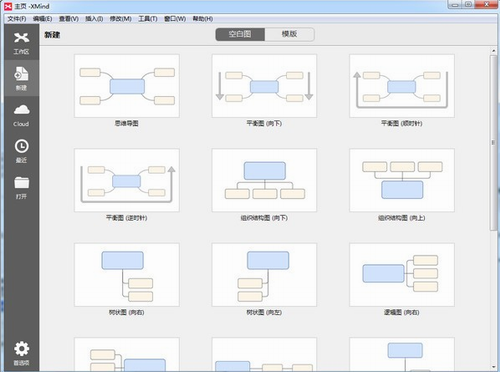Click the scrollbar down arrow
The image size is (500, 372).
click(x=493, y=367)
